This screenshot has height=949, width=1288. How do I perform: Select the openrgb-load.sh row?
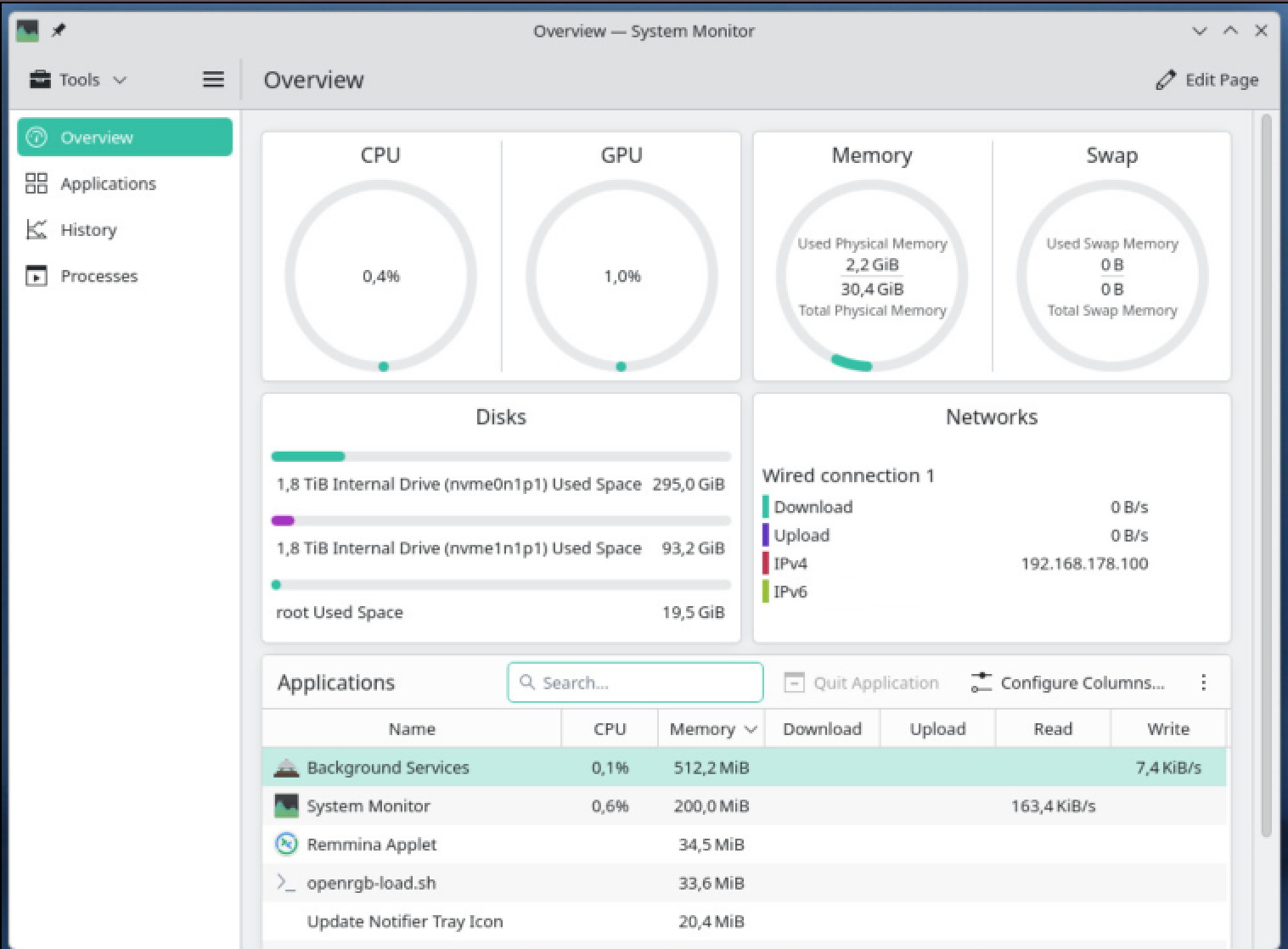point(745,883)
